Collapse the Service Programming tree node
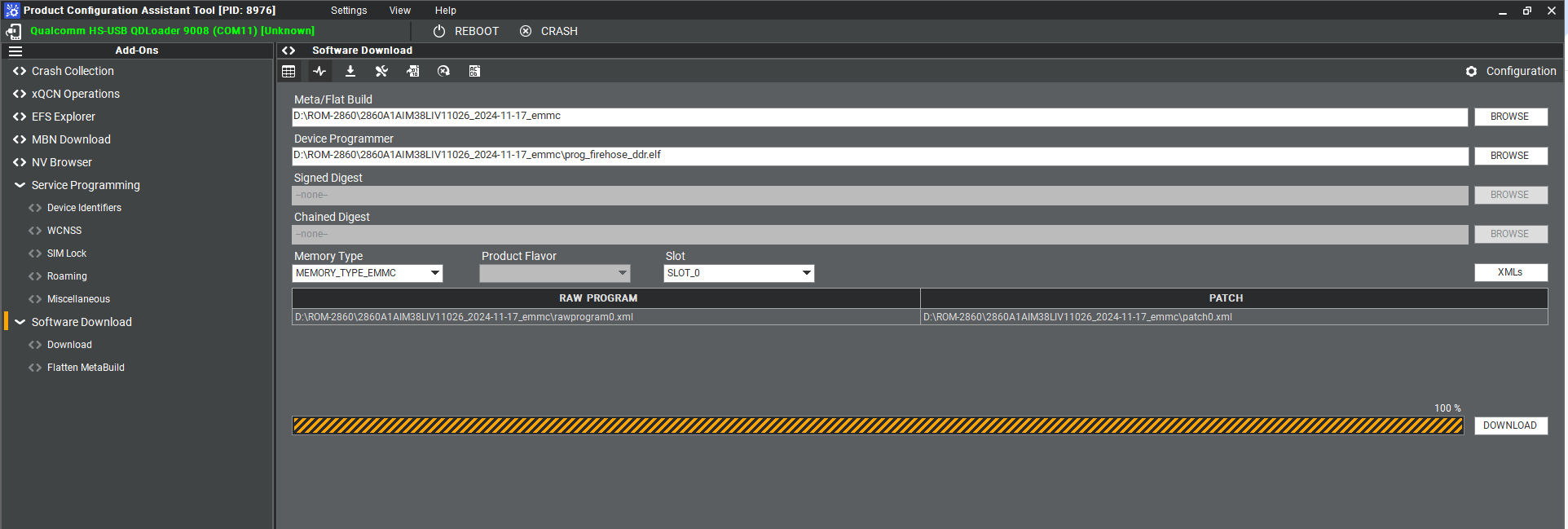This screenshot has height=529, width=1568. (20, 185)
